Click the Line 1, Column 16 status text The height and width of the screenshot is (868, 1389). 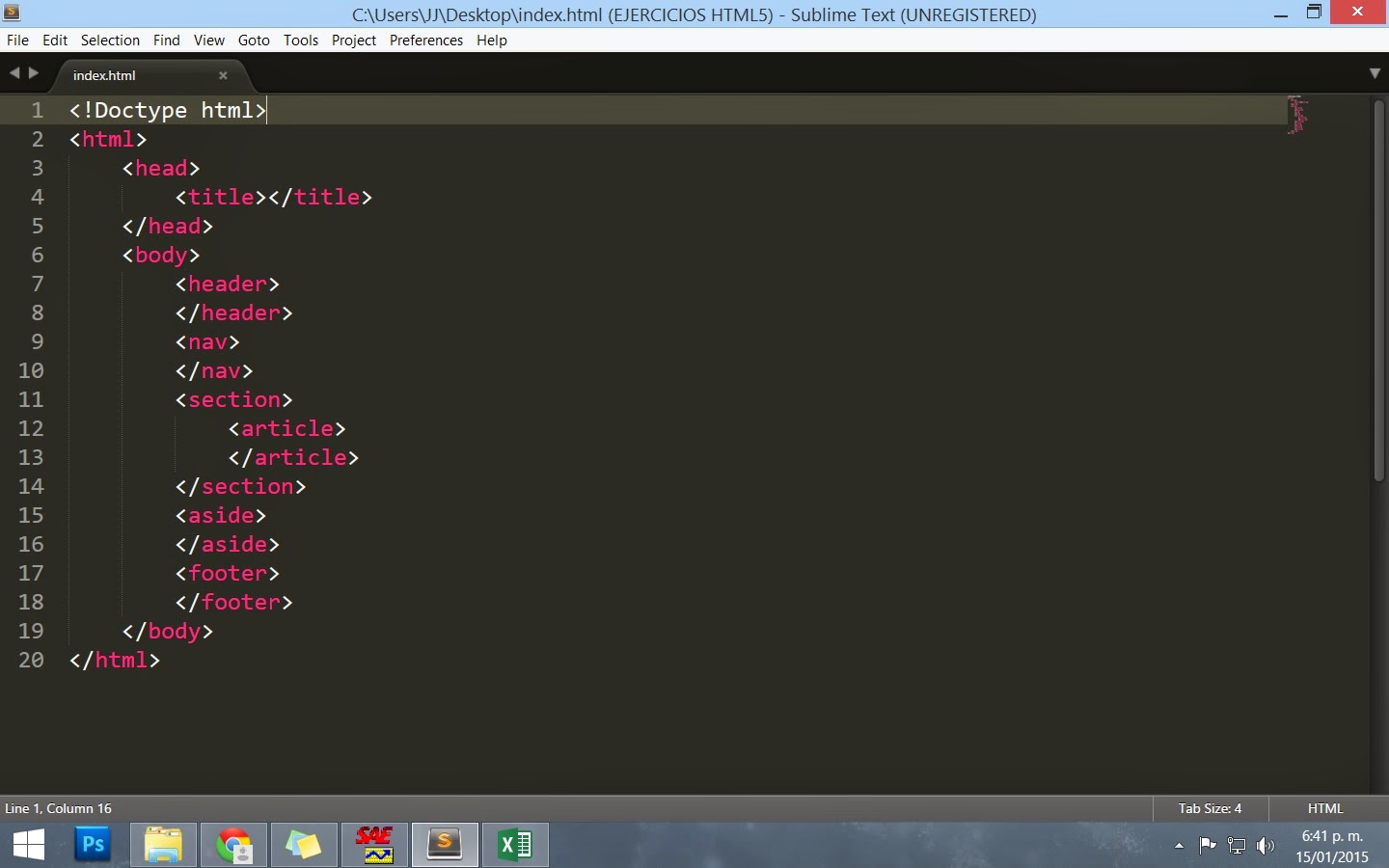point(58,809)
